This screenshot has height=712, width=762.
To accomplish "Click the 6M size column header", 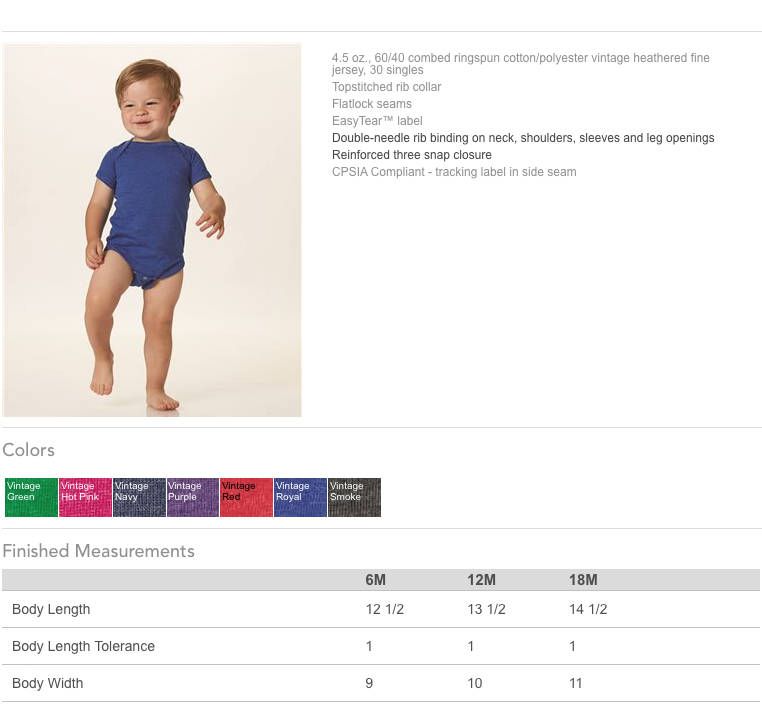I will click(x=376, y=580).
